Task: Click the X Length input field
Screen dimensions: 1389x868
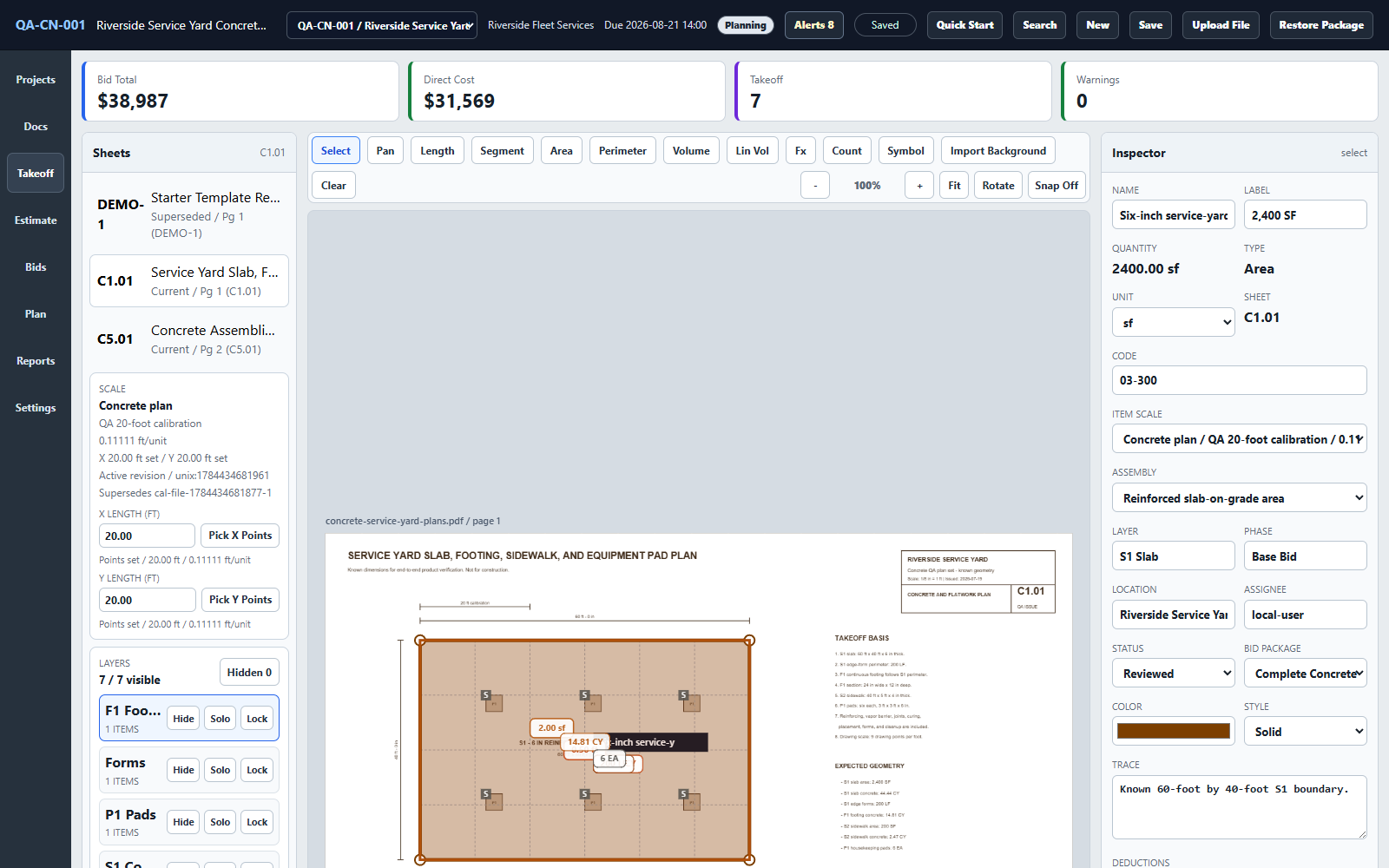Action: pyautogui.click(x=147, y=536)
